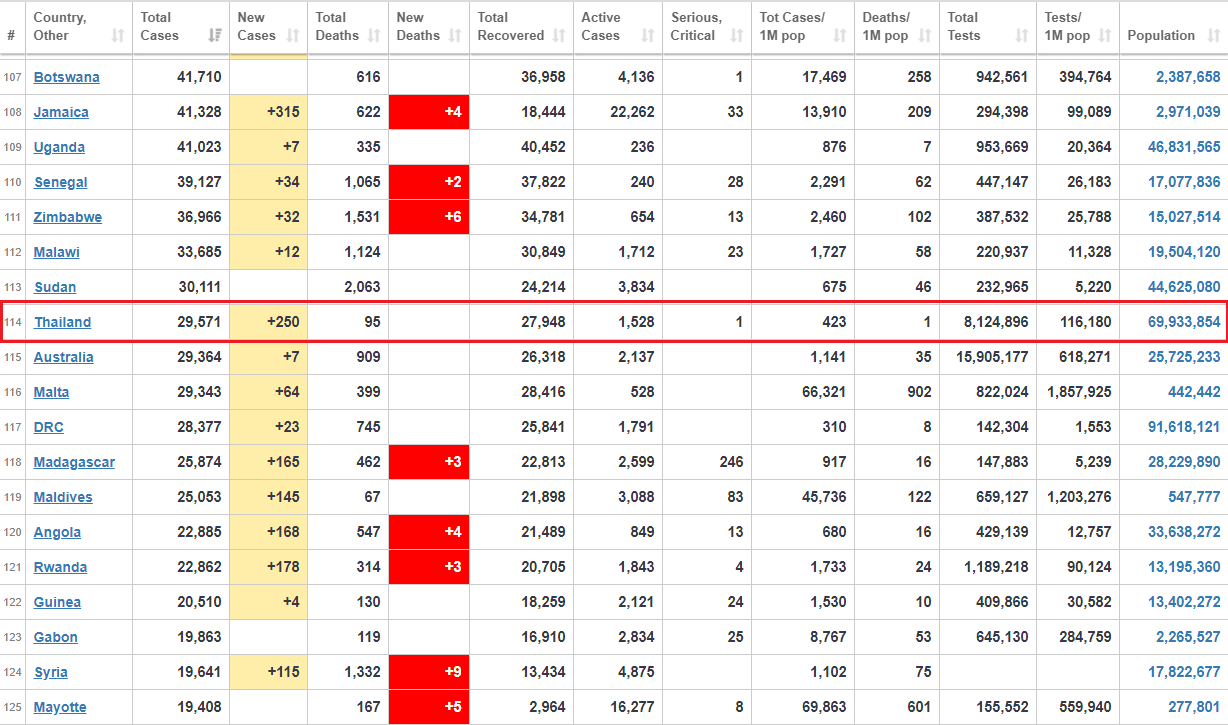
Task: Sort countries alphabetically via Country header icon
Action: point(118,36)
